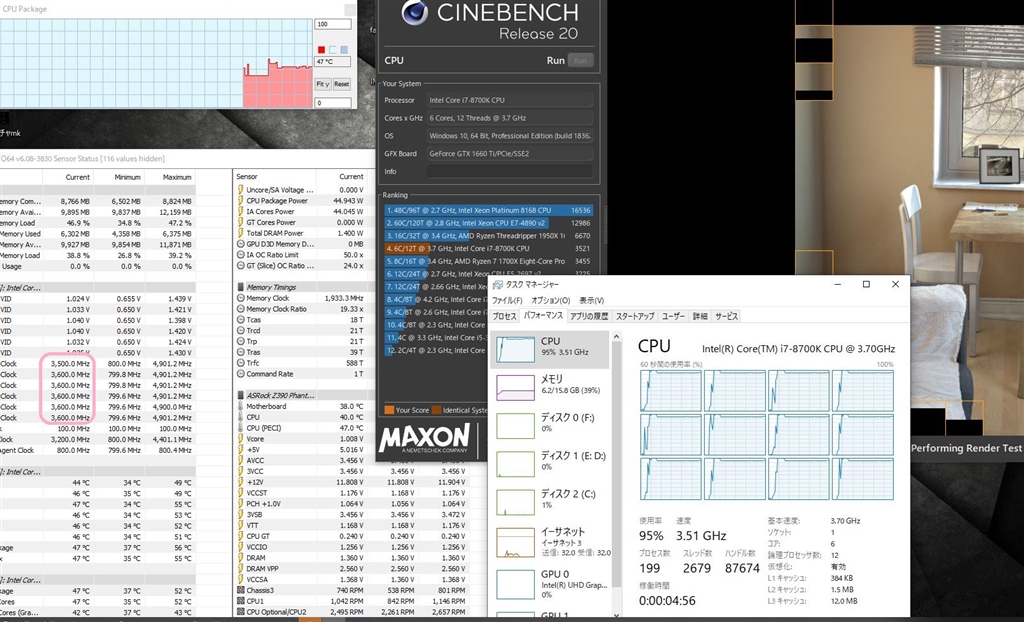Switch to サービス tab
This screenshot has height=622, width=1024.
(726, 316)
